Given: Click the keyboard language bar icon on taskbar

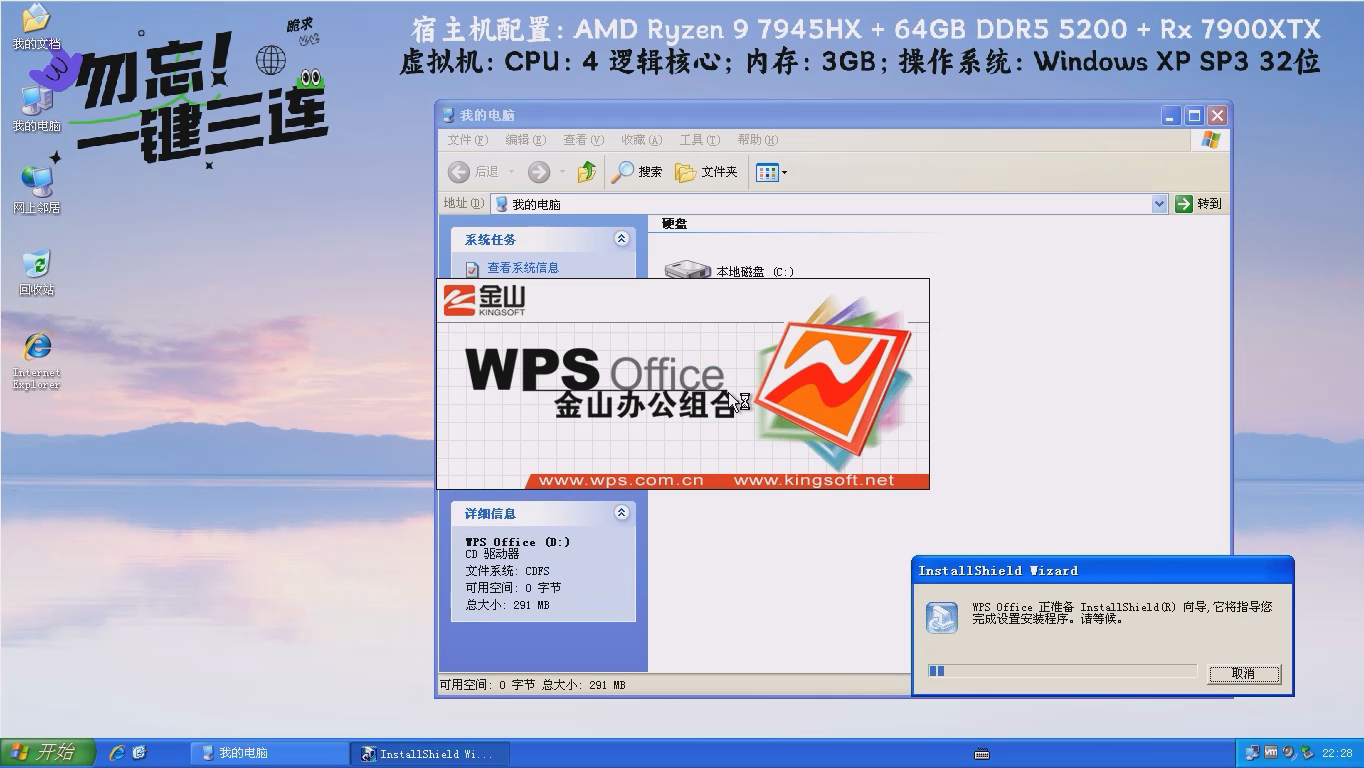Looking at the screenshot, I should tap(982, 754).
